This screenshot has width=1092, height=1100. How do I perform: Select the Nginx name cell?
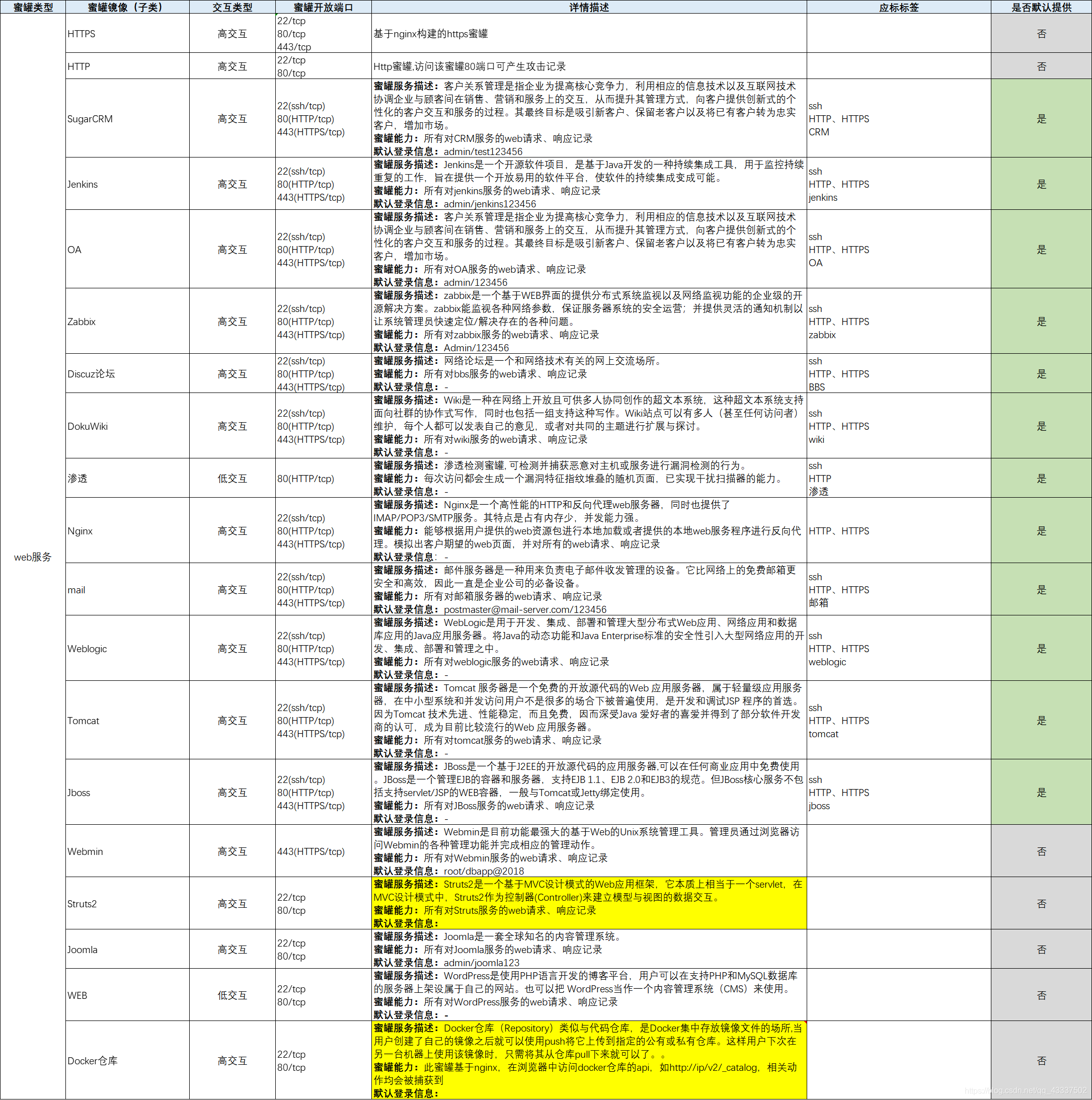pos(127,531)
